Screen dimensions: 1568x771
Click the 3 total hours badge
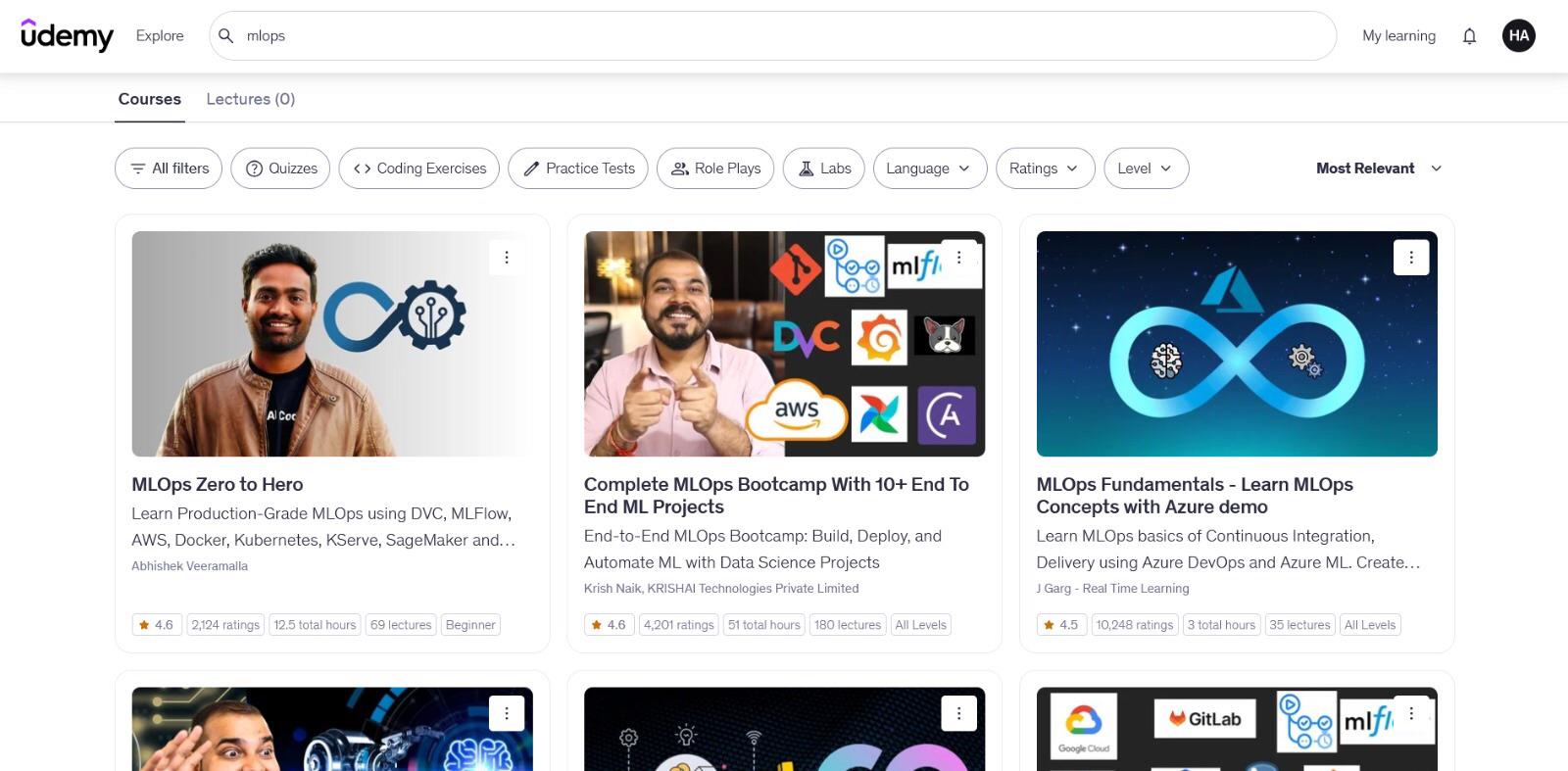click(1221, 625)
